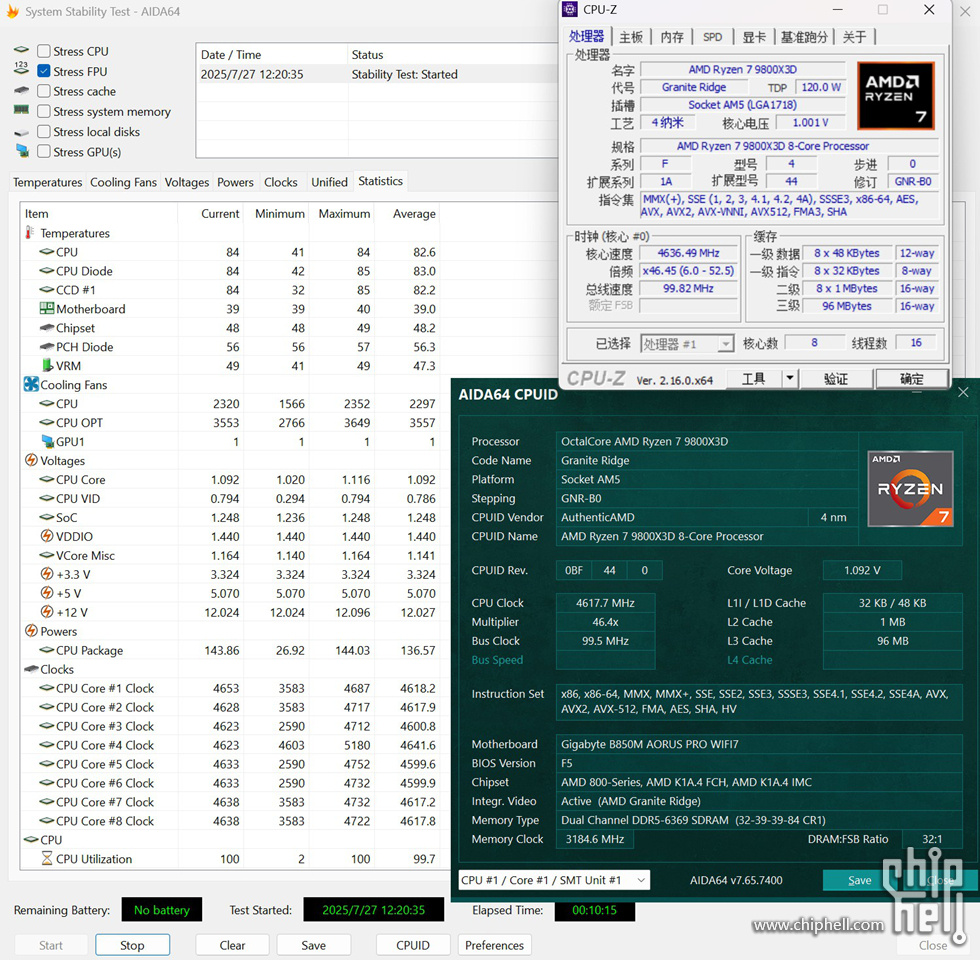Click the +3.3 V voltage icon
980x960 pixels.
46,574
